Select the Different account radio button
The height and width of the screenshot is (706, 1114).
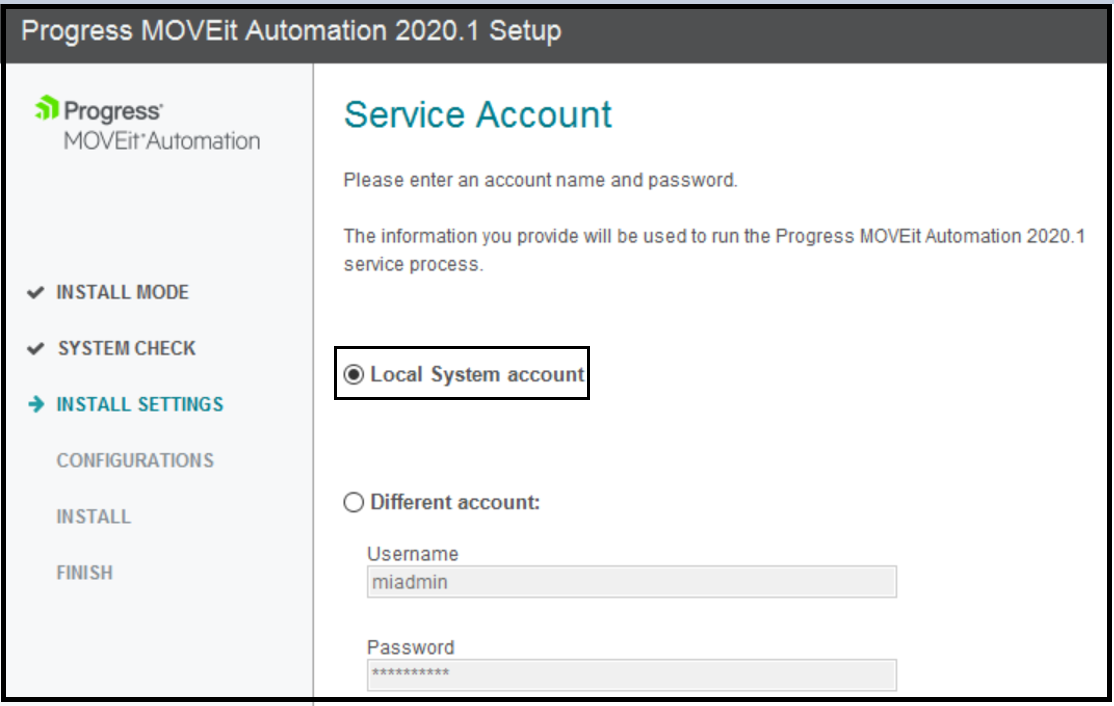352,502
